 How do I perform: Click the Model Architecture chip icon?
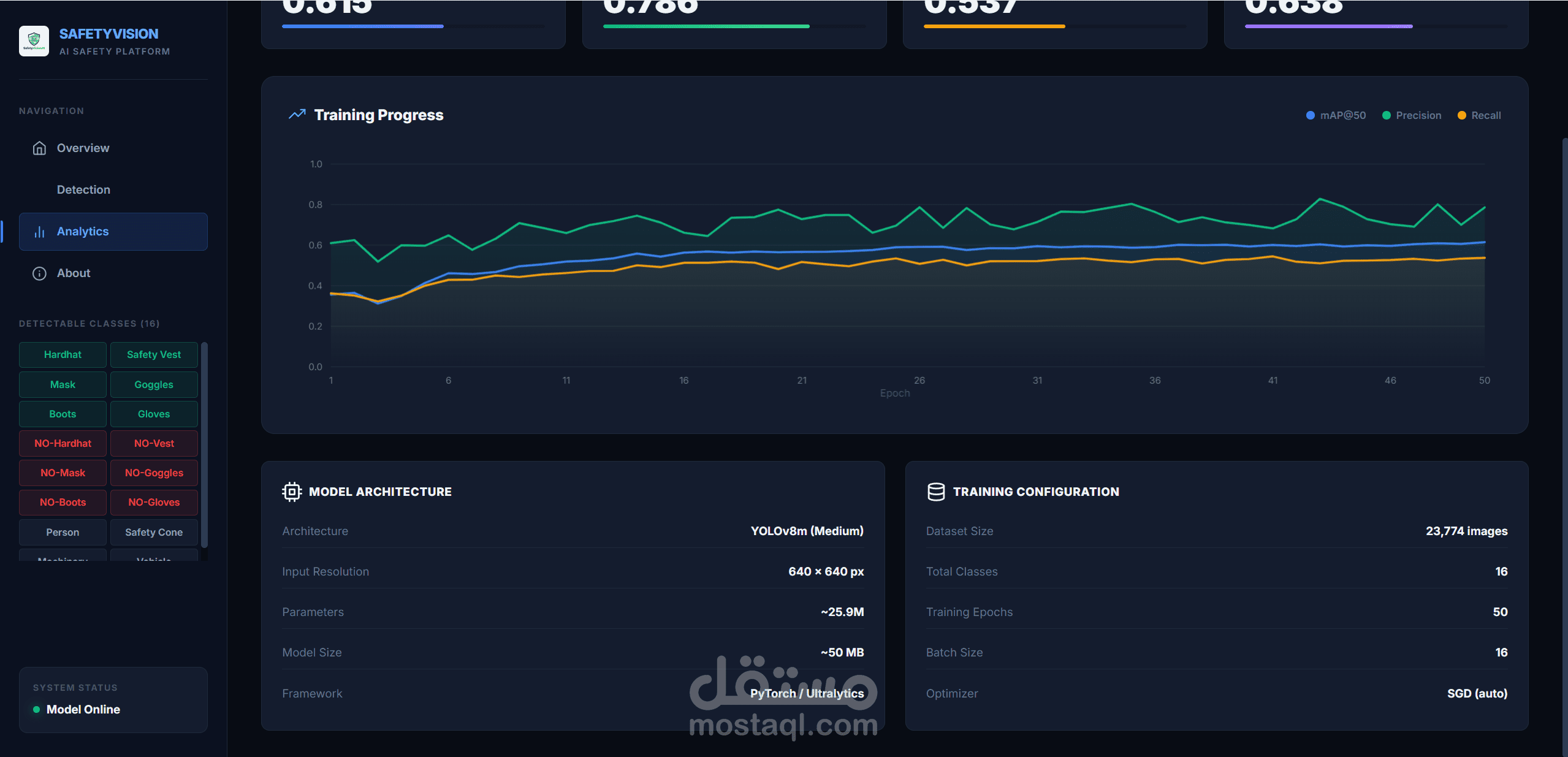(x=292, y=492)
